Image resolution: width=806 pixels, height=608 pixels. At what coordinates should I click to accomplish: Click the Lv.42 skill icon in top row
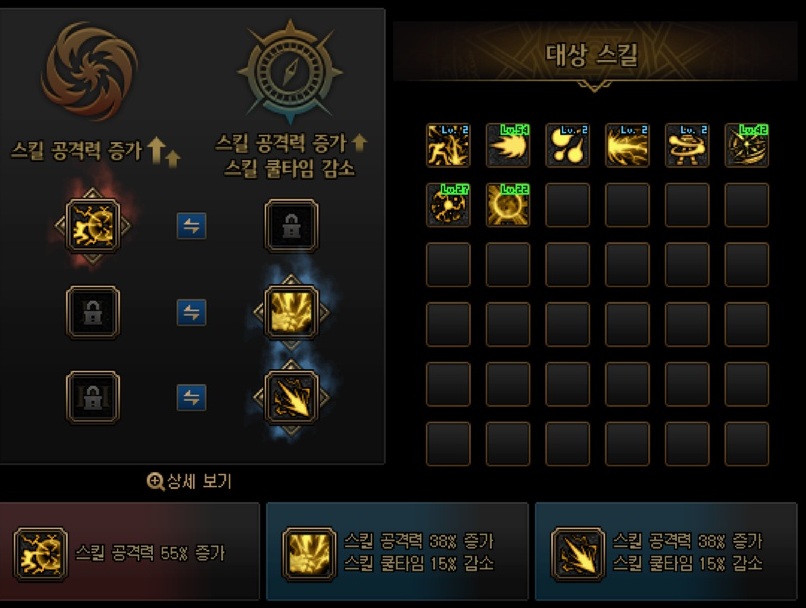click(746, 145)
